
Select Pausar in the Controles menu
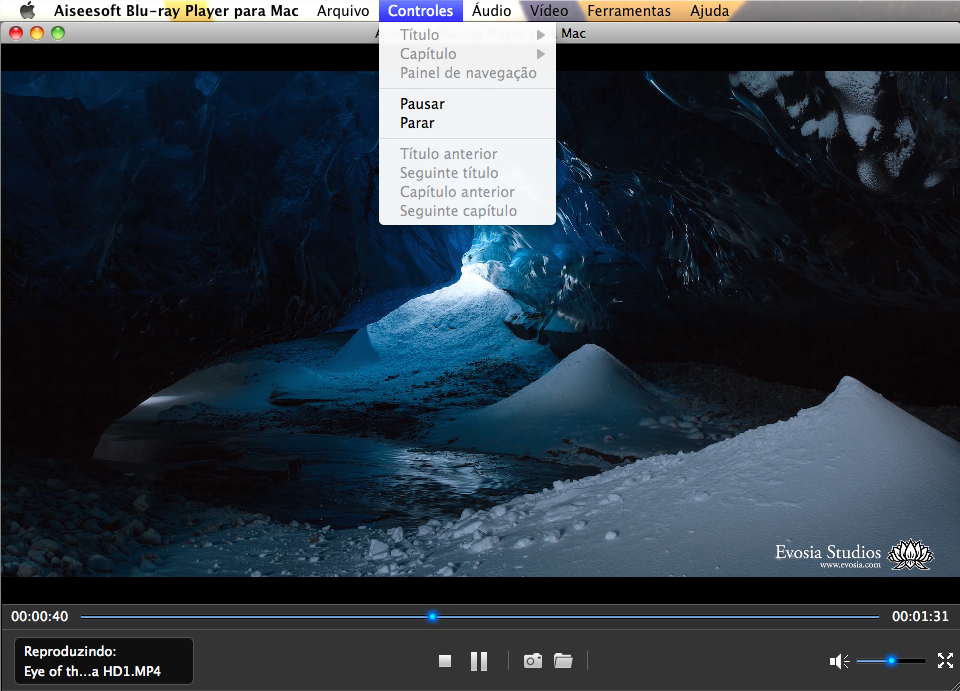420,103
